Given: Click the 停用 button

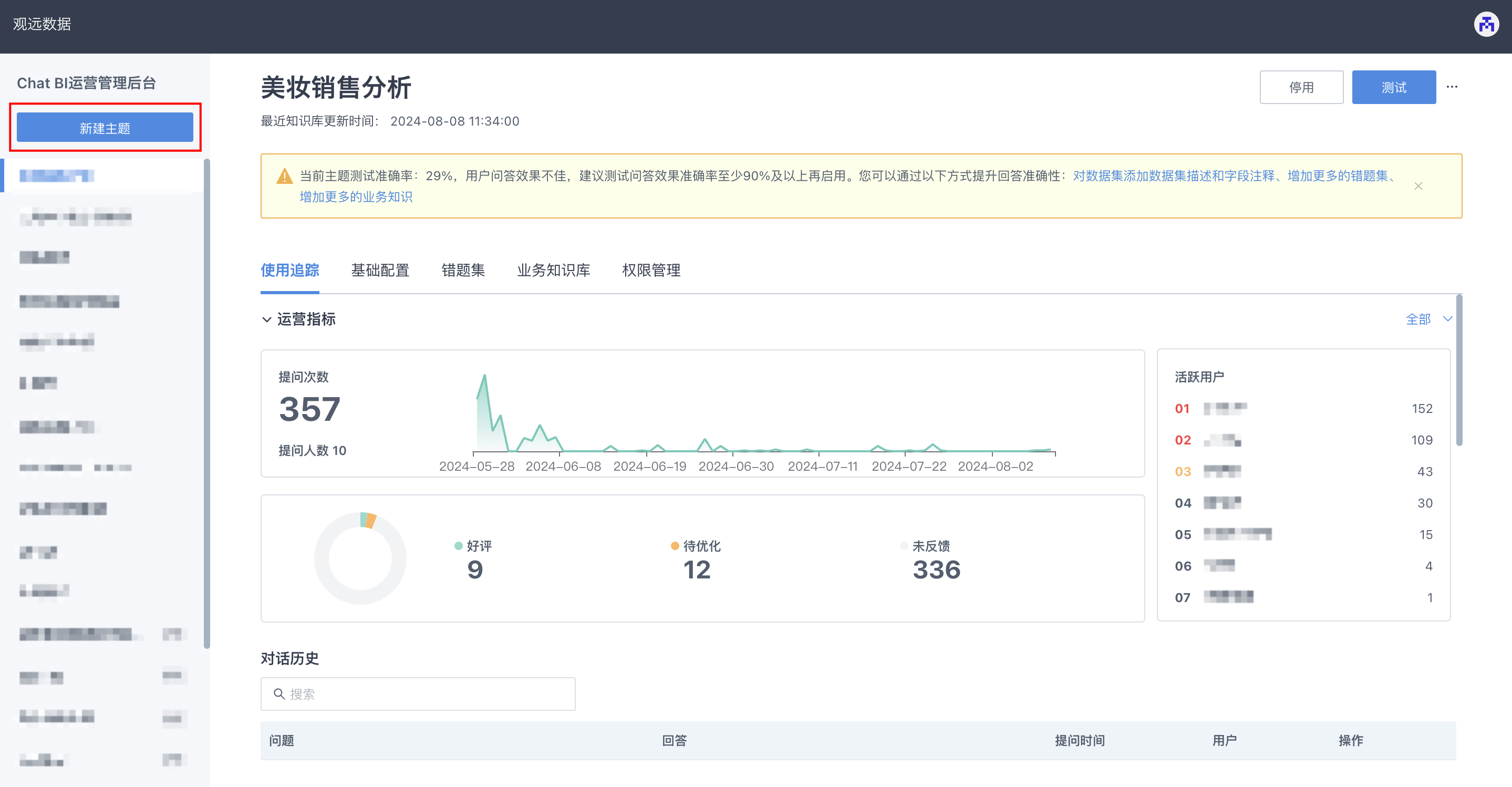Looking at the screenshot, I should click(1301, 87).
